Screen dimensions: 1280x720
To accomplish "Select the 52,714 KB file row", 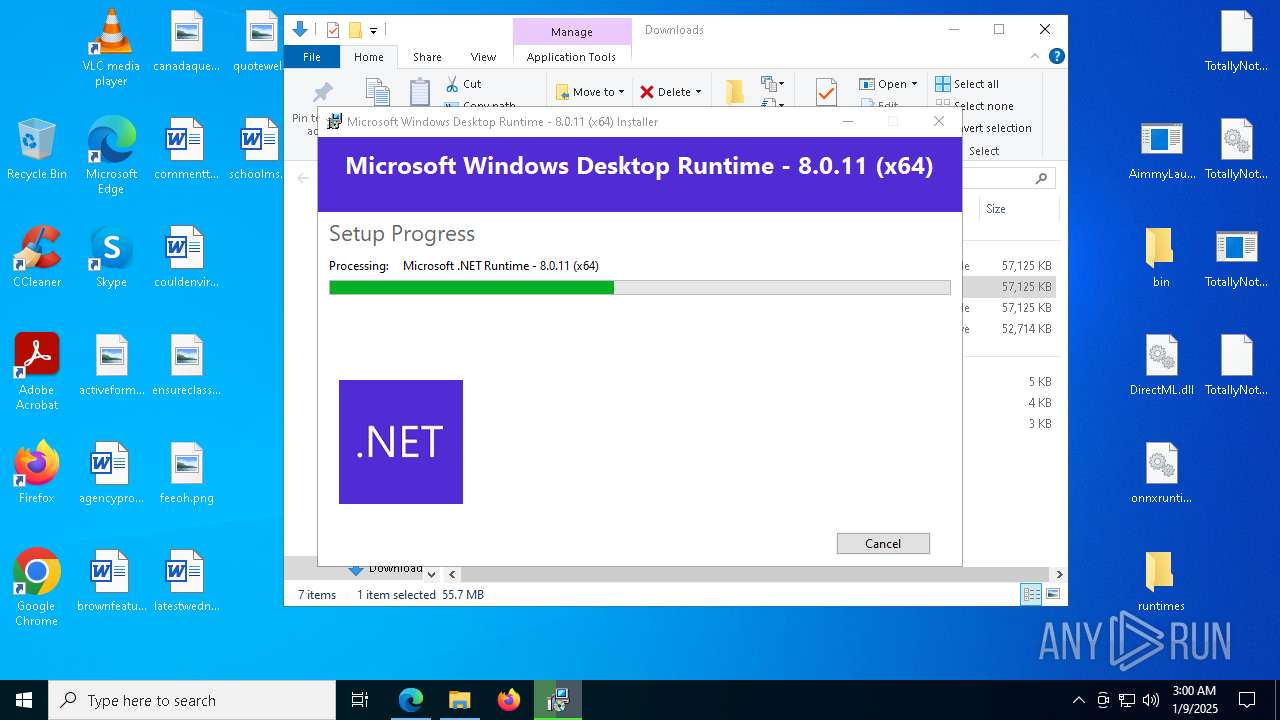I will click(x=1008, y=329).
